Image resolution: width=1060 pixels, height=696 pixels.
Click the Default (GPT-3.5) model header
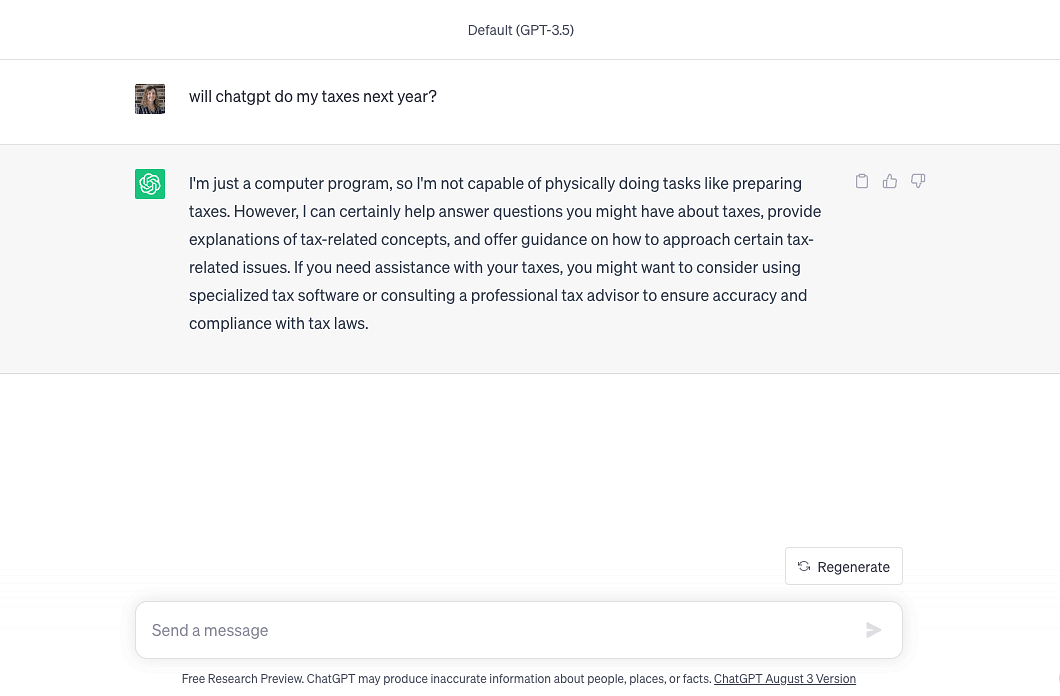521,30
